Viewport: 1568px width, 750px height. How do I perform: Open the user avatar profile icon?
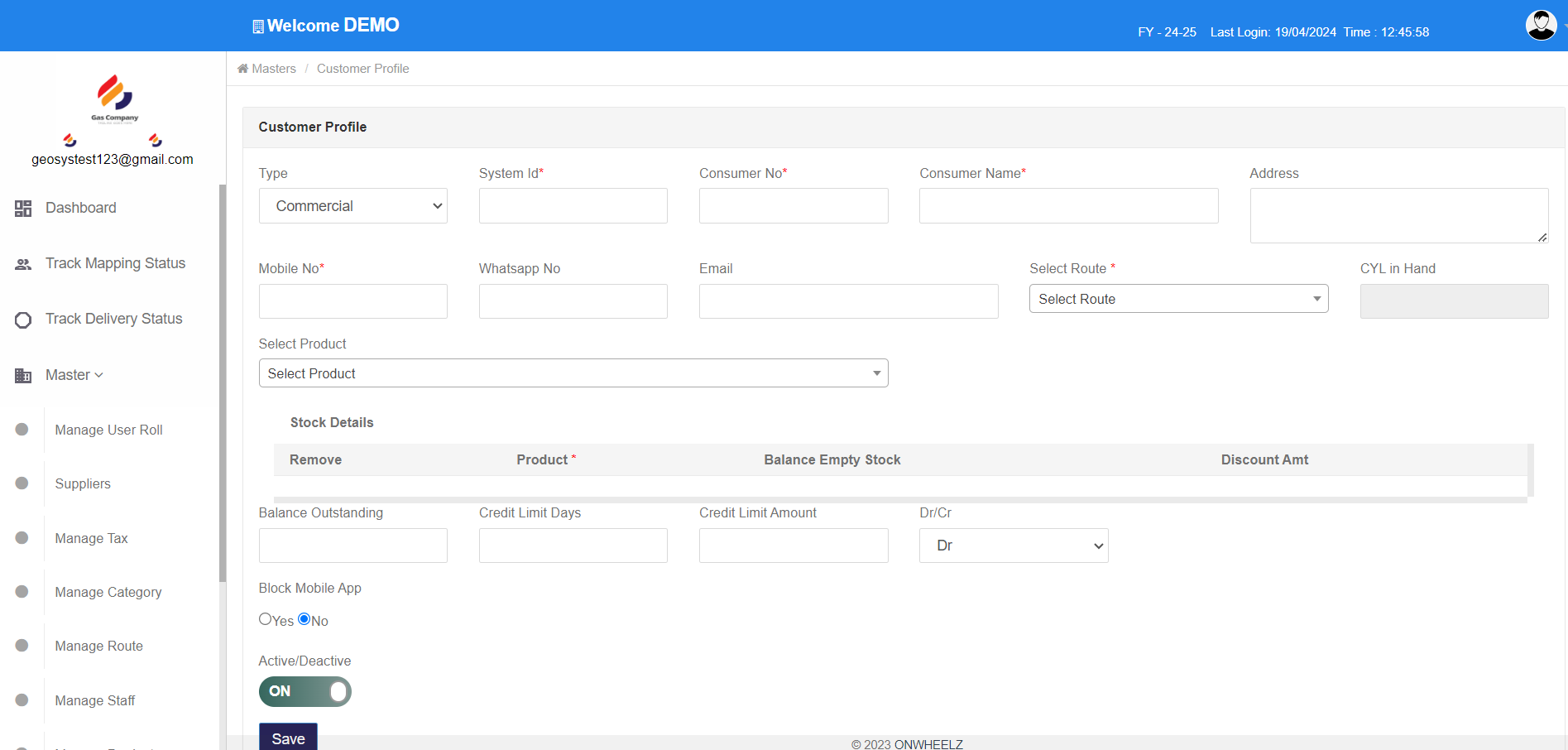[1541, 26]
